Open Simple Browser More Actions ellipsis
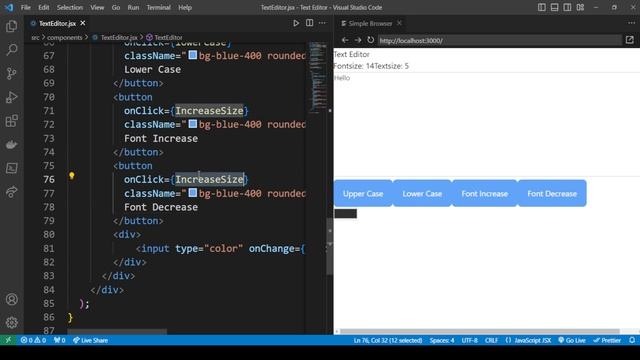This screenshot has width=640, height=360. point(631,23)
